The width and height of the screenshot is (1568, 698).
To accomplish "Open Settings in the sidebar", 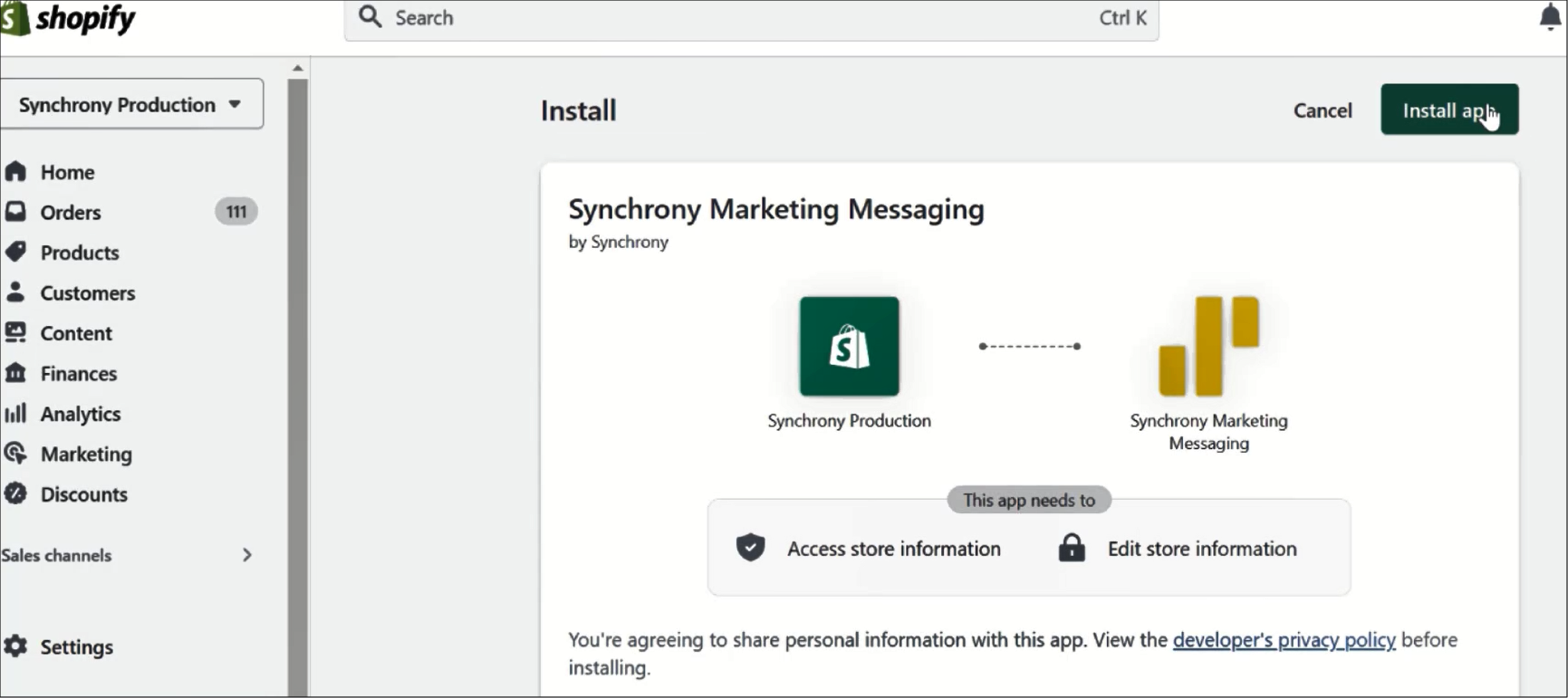I will (x=77, y=647).
